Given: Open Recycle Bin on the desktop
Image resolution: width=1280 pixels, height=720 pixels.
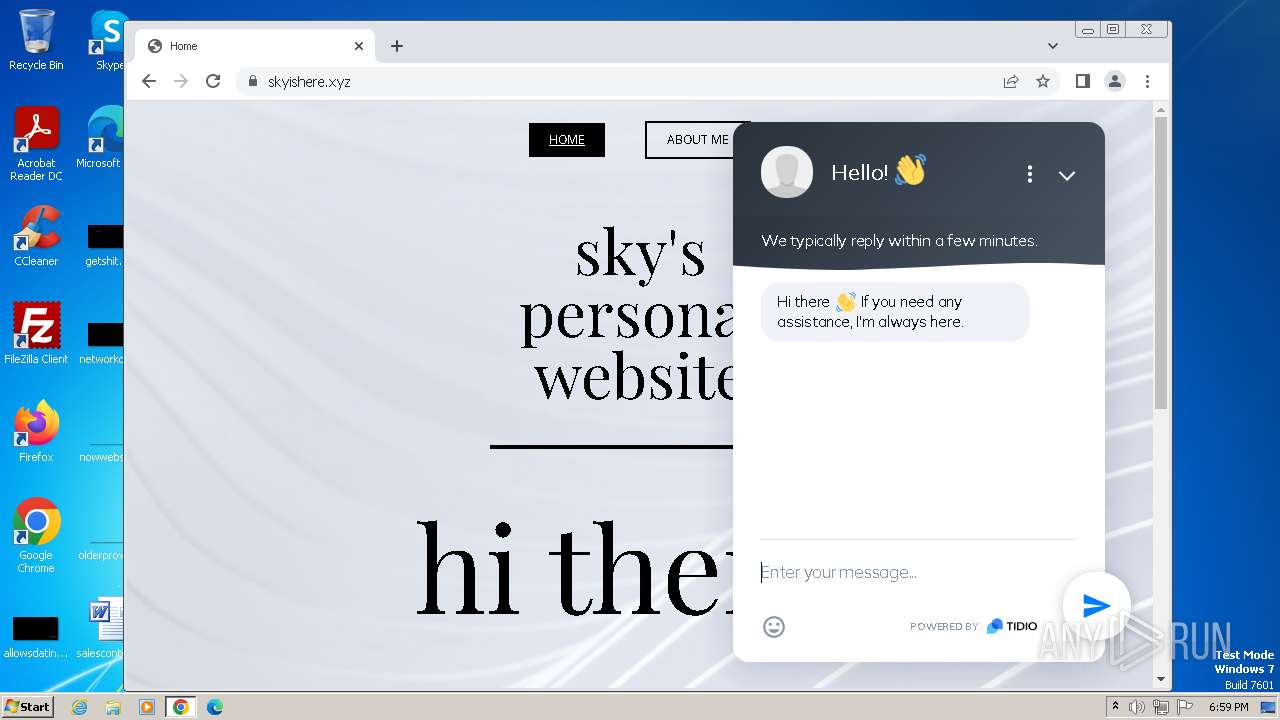Looking at the screenshot, I should [x=36, y=41].
